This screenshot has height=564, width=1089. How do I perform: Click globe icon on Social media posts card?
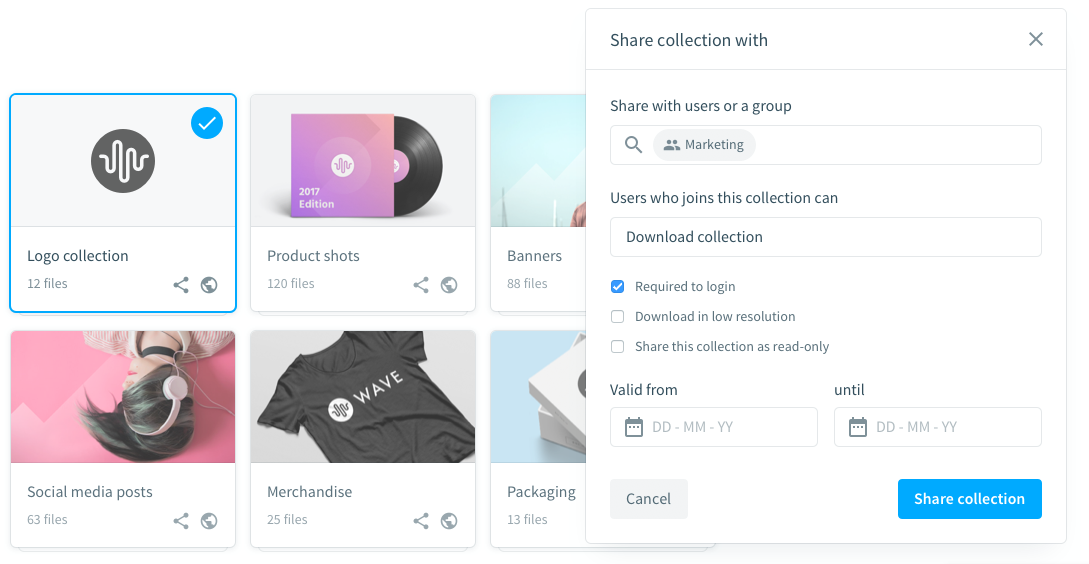point(209,521)
